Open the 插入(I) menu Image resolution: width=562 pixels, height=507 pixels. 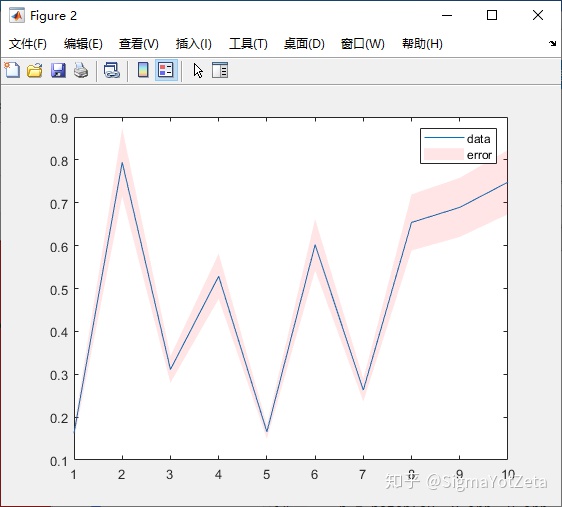194,44
